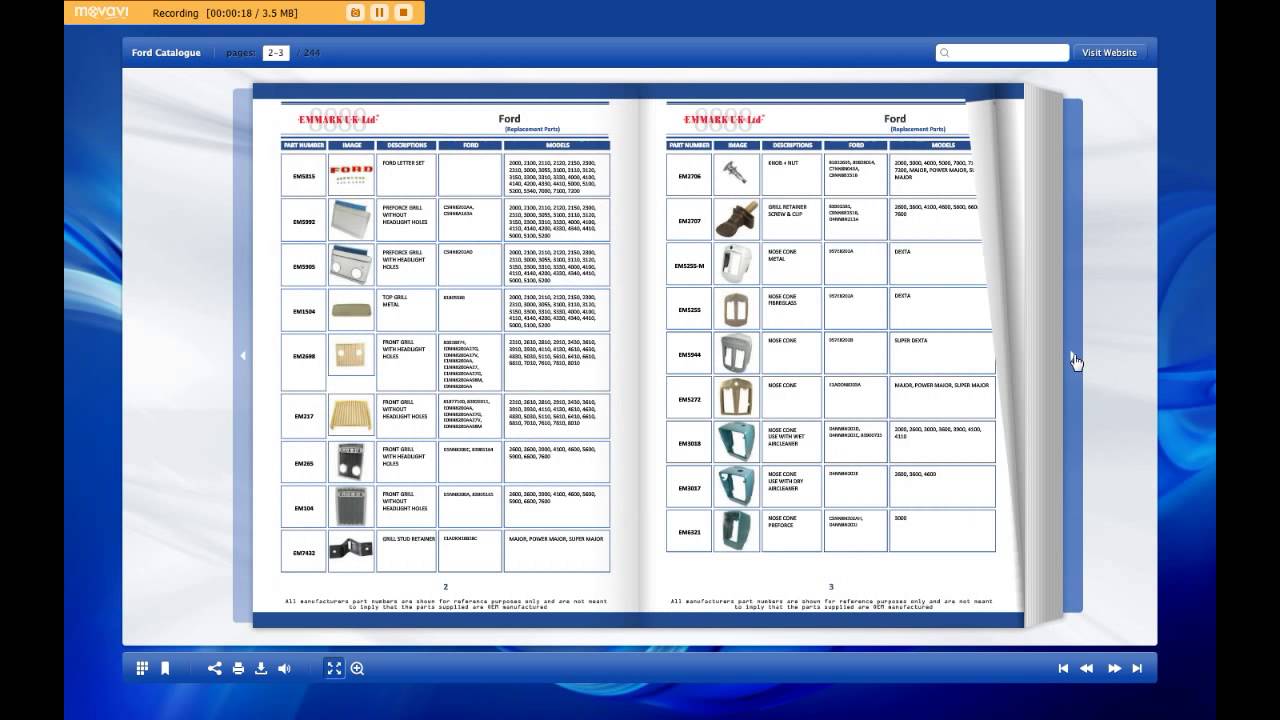The height and width of the screenshot is (720, 1280).
Task: Select the EM3017 nose cone image
Action: 736,487
